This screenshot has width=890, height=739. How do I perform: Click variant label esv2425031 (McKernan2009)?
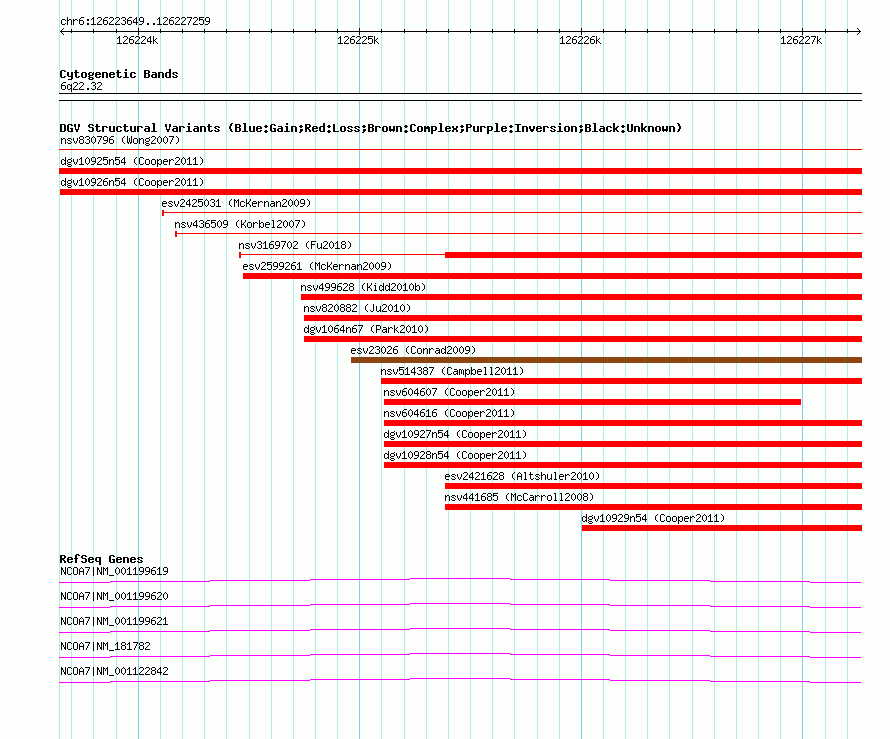point(236,203)
